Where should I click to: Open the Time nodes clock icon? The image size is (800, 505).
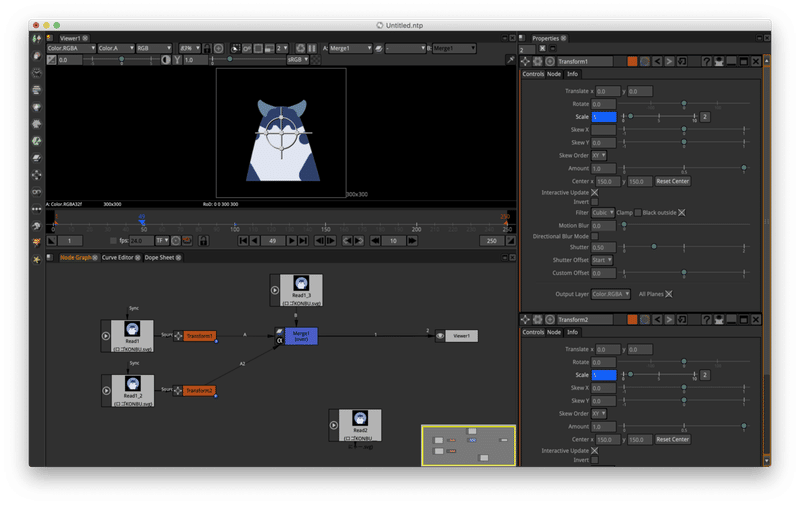37,73
